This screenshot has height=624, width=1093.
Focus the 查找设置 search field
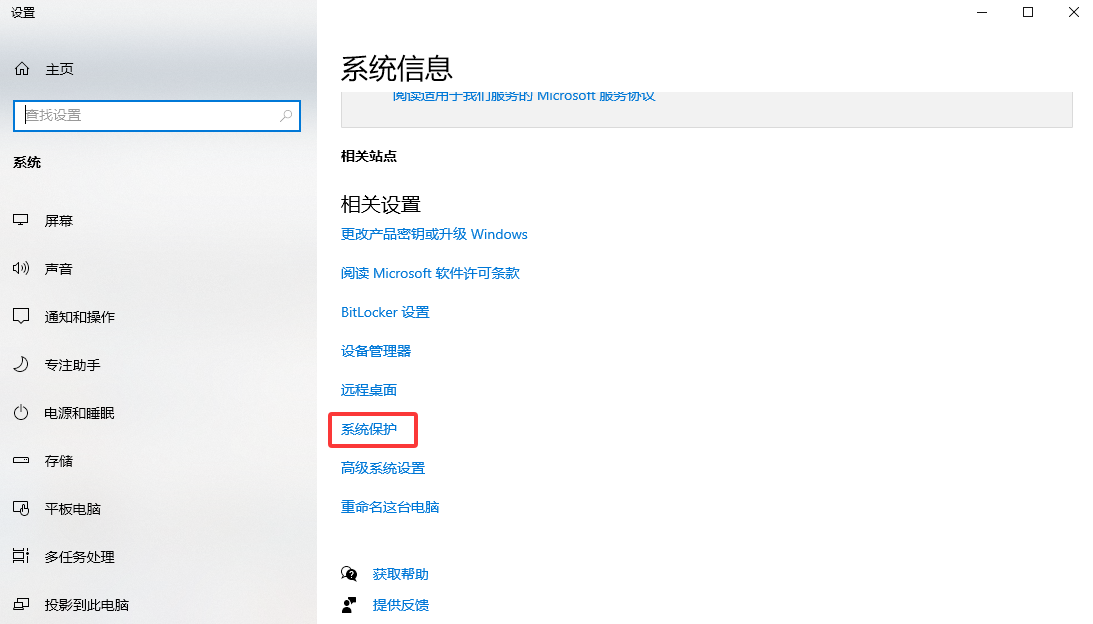(x=157, y=116)
